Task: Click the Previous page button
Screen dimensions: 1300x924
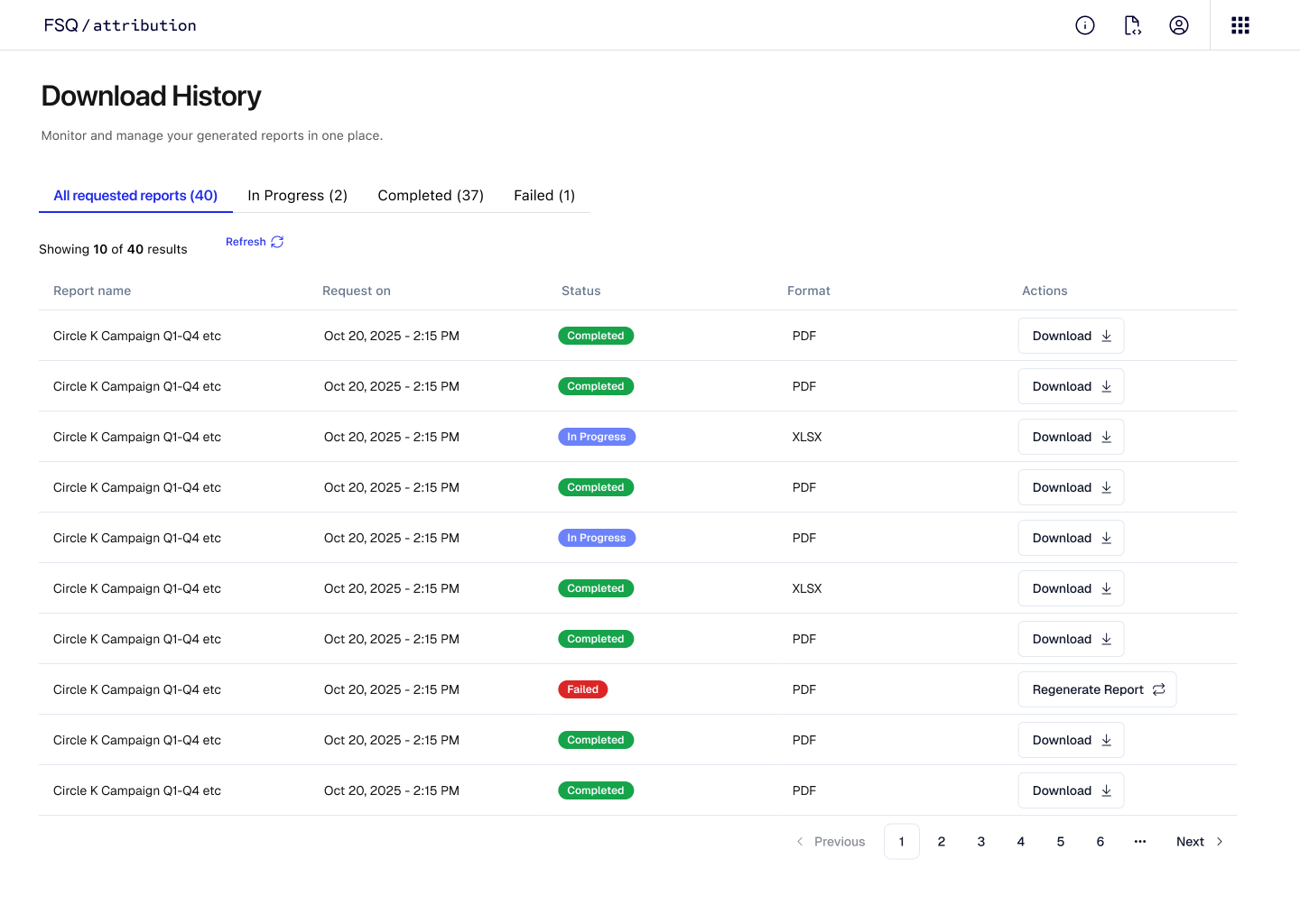Action: pyautogui.click(x=831, y=842)
